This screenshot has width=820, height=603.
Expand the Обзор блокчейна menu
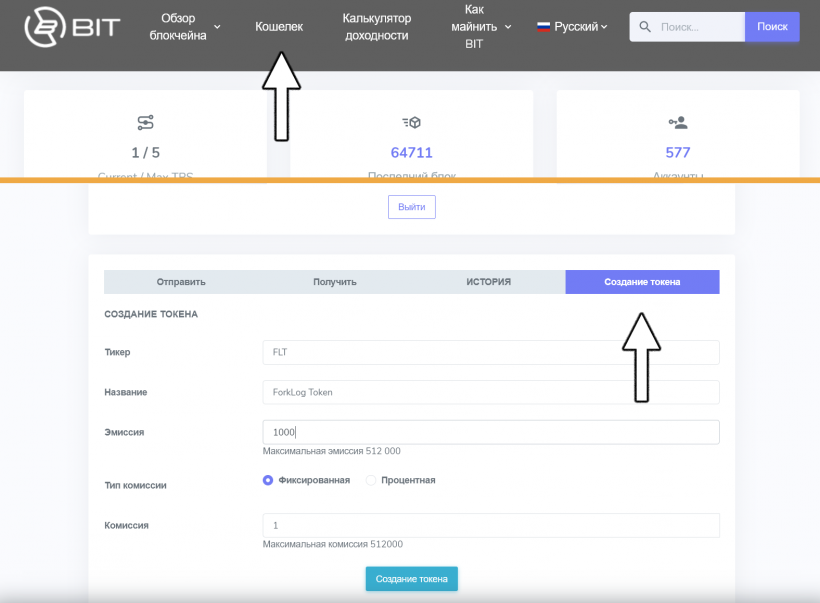191,27
